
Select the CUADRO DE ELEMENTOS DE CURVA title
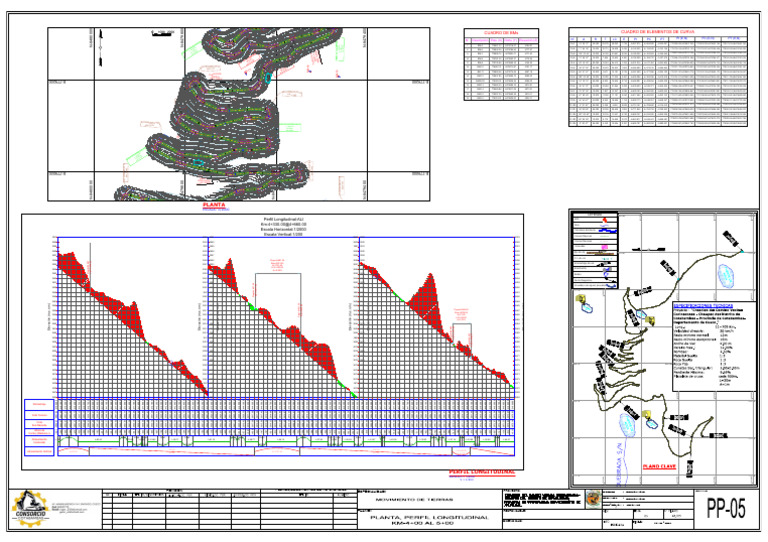(657, 31)
